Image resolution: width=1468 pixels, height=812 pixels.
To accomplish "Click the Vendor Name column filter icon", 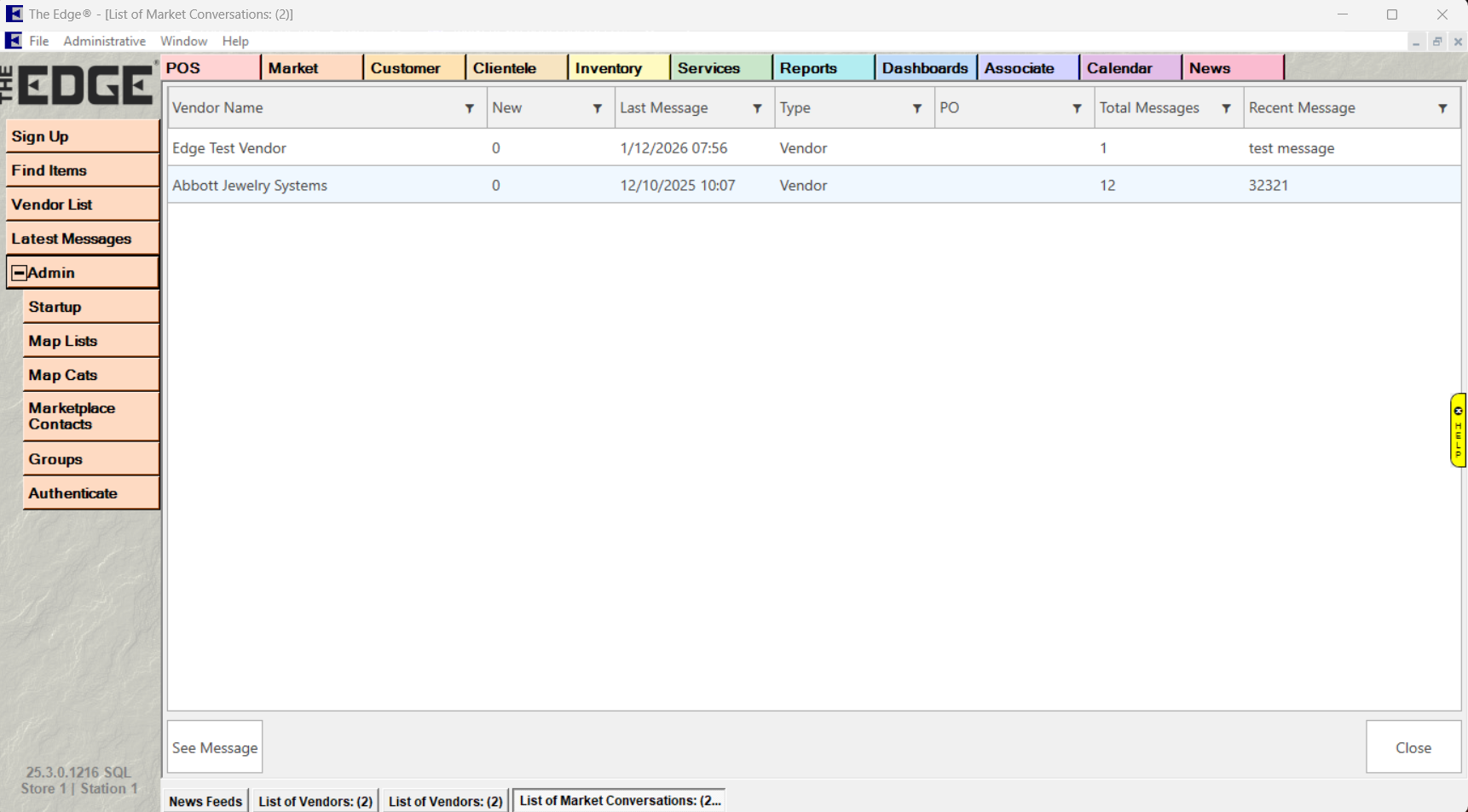I will pyautogui.click(x=470, y=109).
